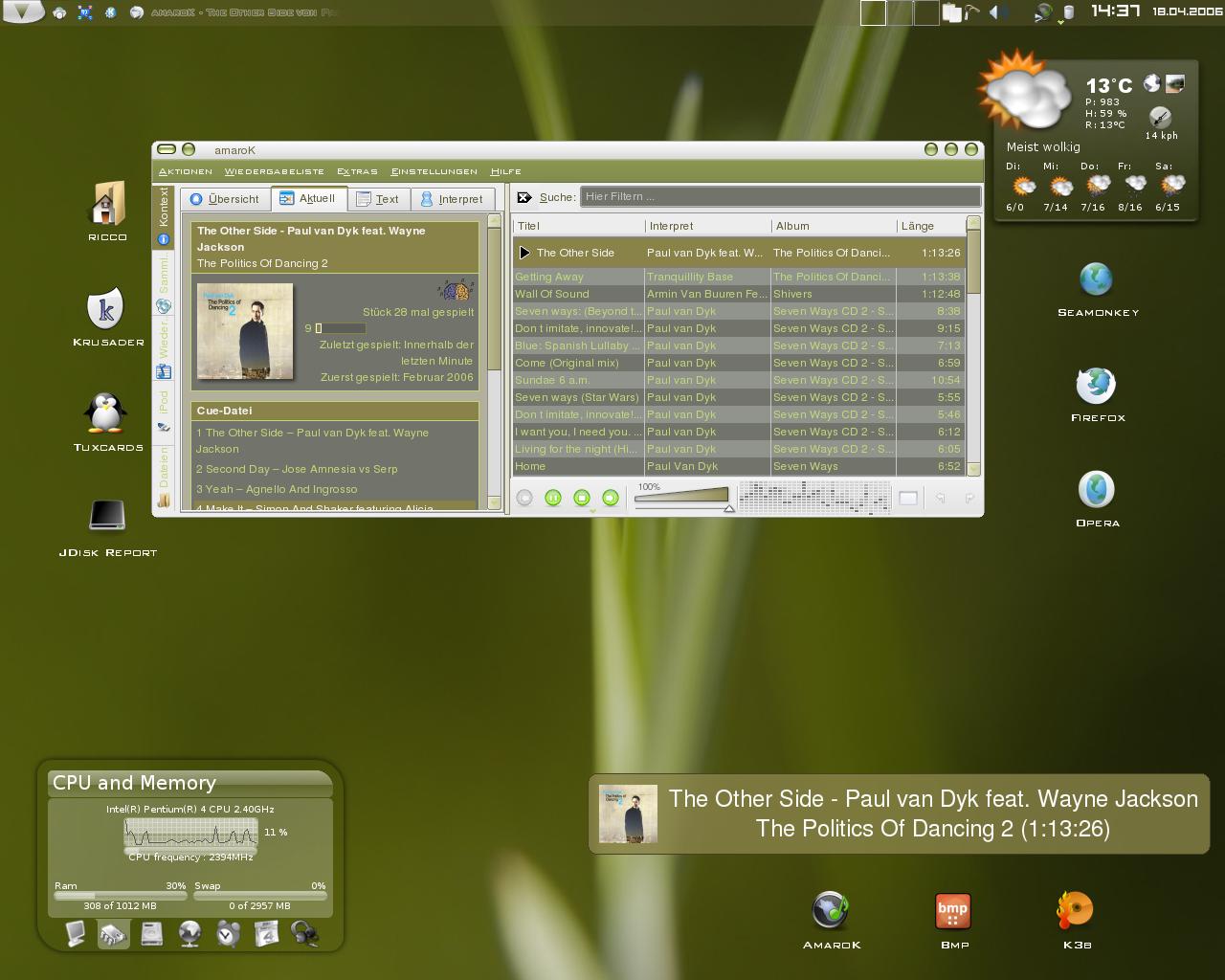
Task: Click the greyed-out previous track button
Action: point(523,498)
